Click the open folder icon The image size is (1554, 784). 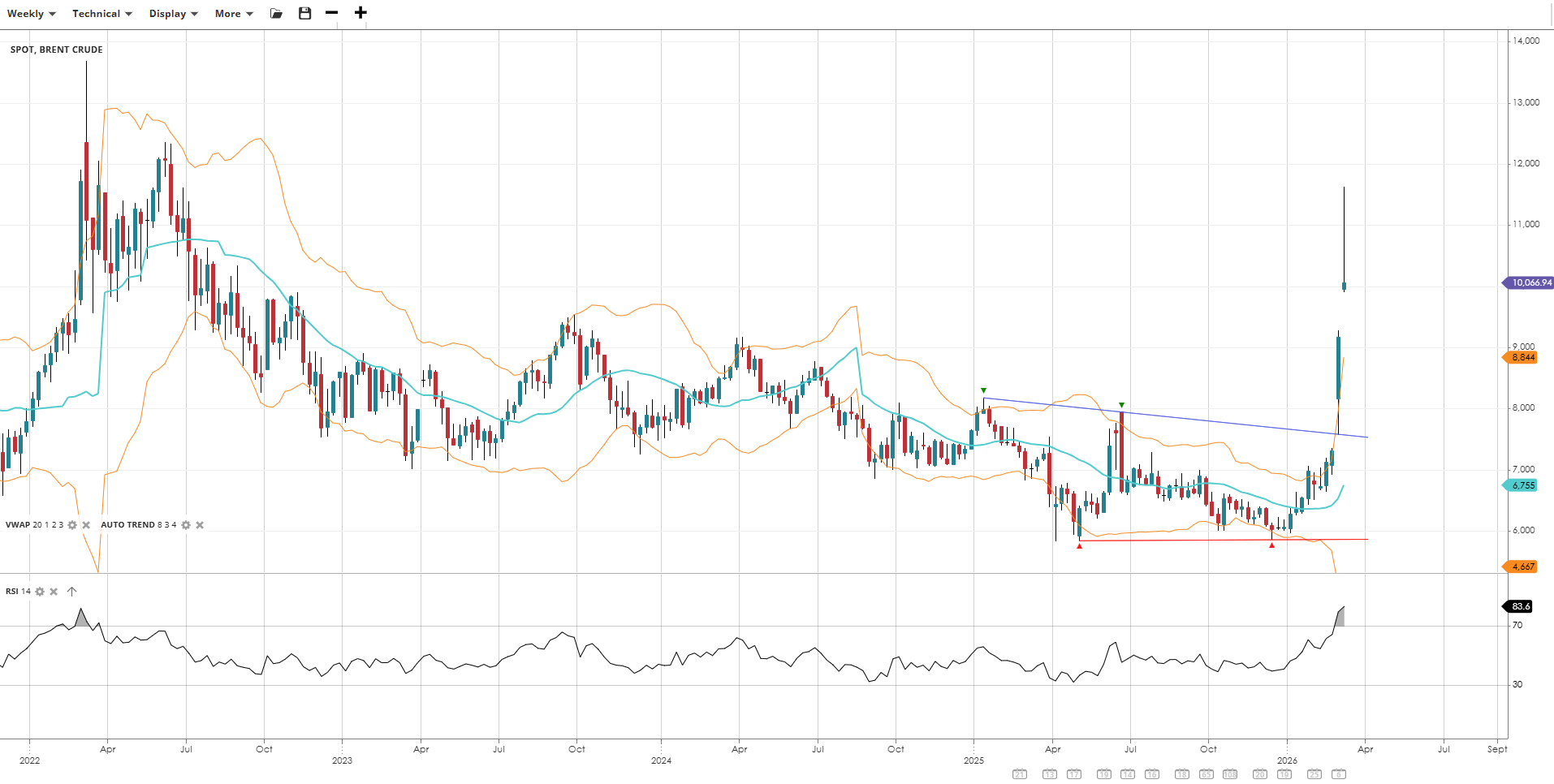coord(277,14)
